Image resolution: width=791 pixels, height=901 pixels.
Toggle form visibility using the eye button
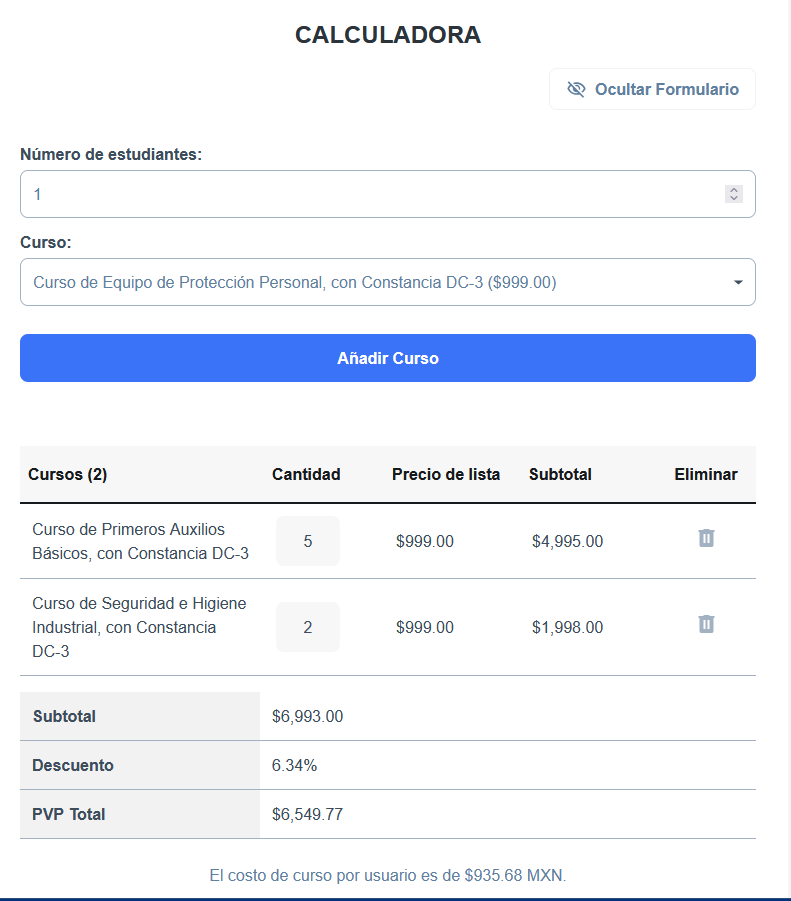coord(651,89)
